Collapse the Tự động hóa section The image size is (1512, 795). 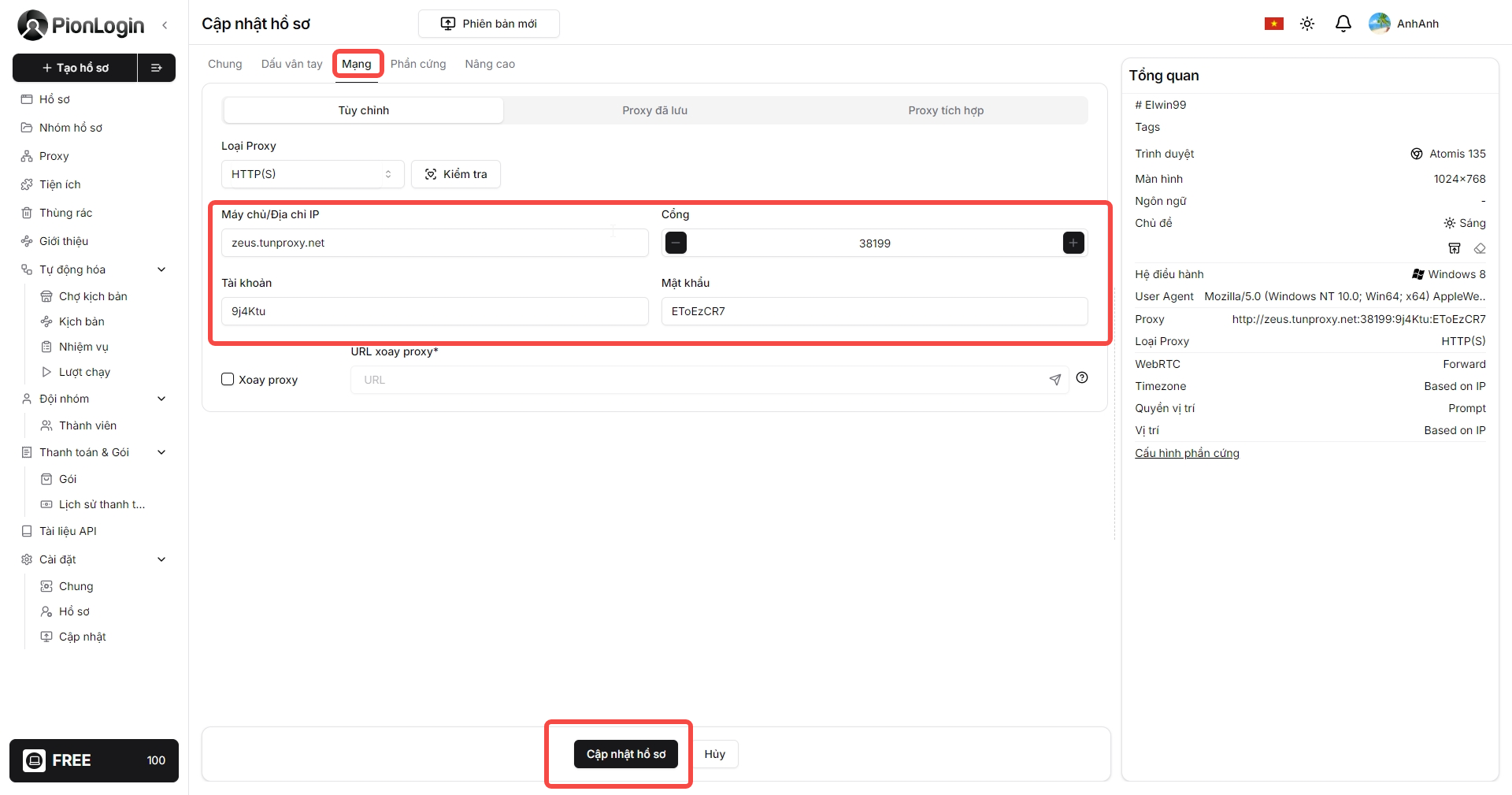point(161,269)
